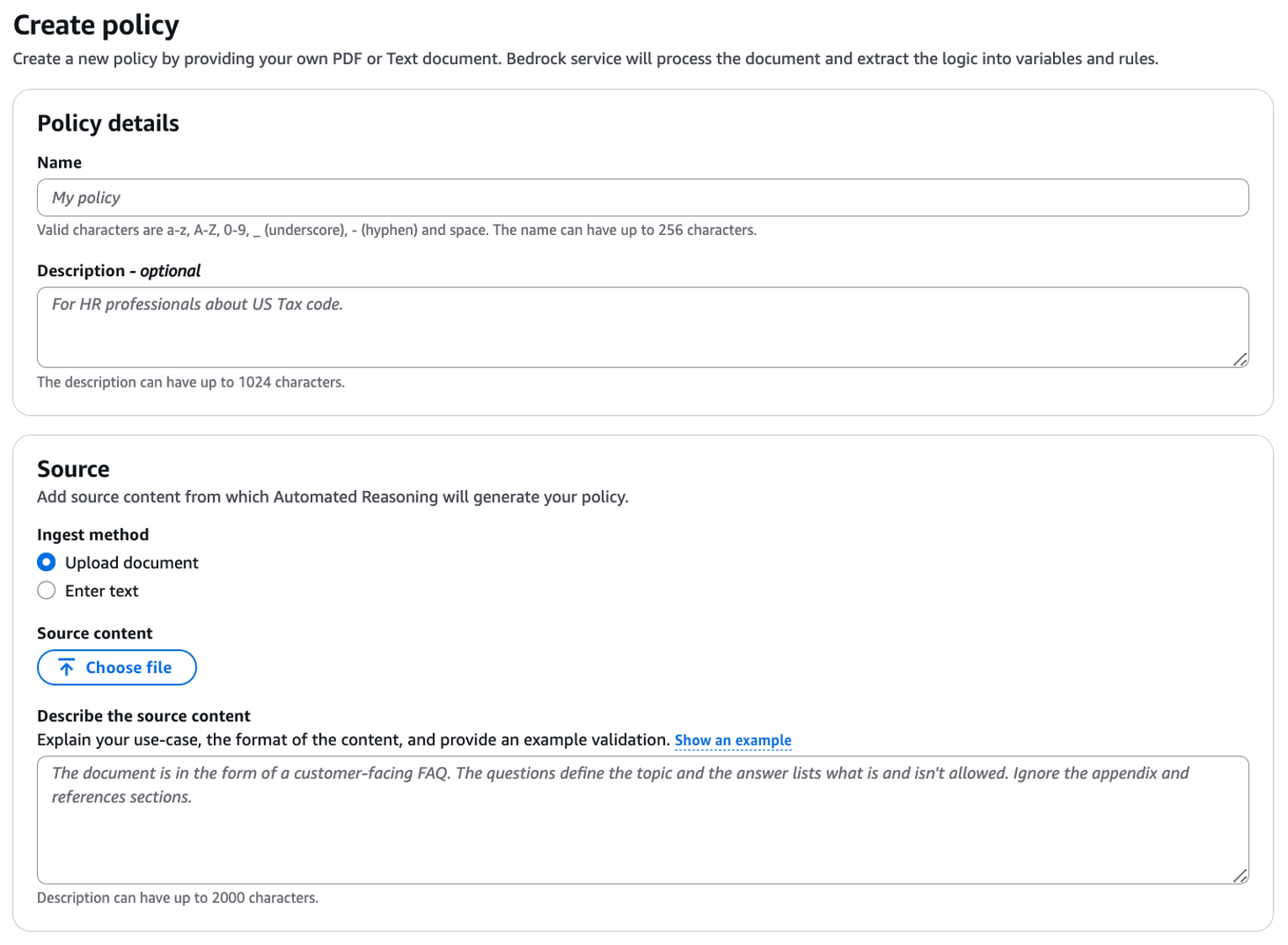Click the Source content label above Choose file

point(94,633)
